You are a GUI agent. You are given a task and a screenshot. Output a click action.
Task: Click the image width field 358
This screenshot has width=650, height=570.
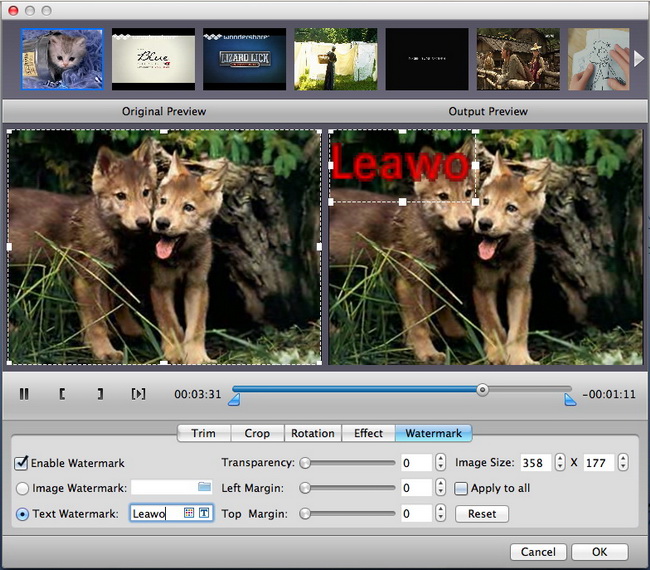[x=536, y=462]
